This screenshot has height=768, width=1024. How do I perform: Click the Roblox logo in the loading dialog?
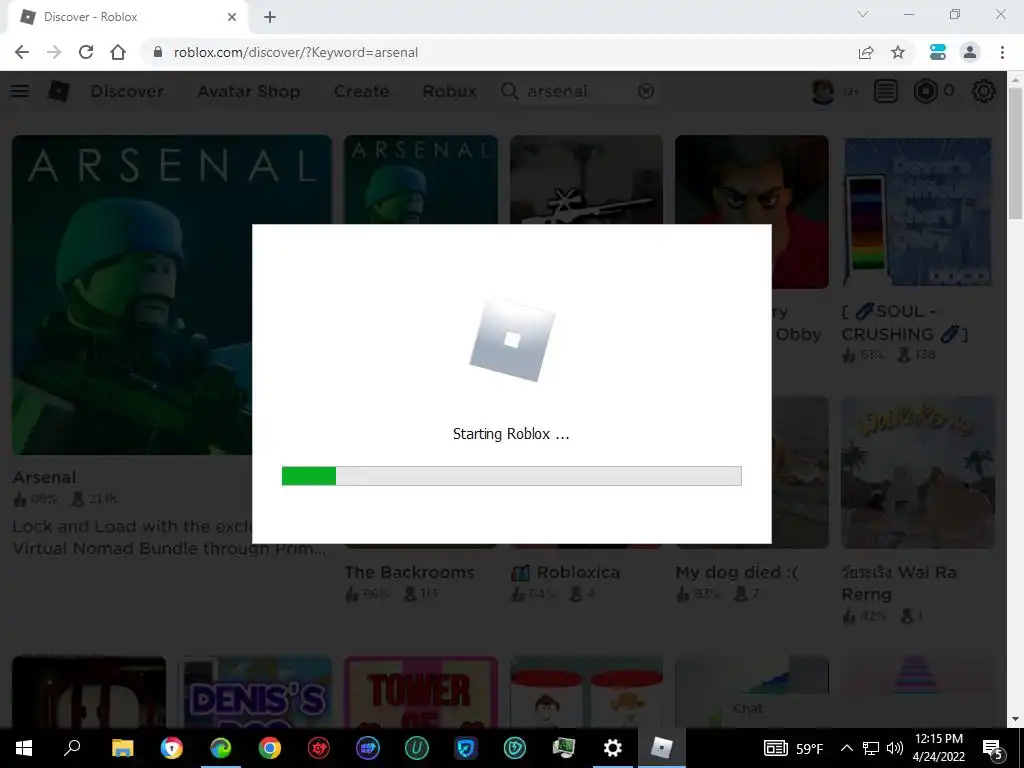512,340
